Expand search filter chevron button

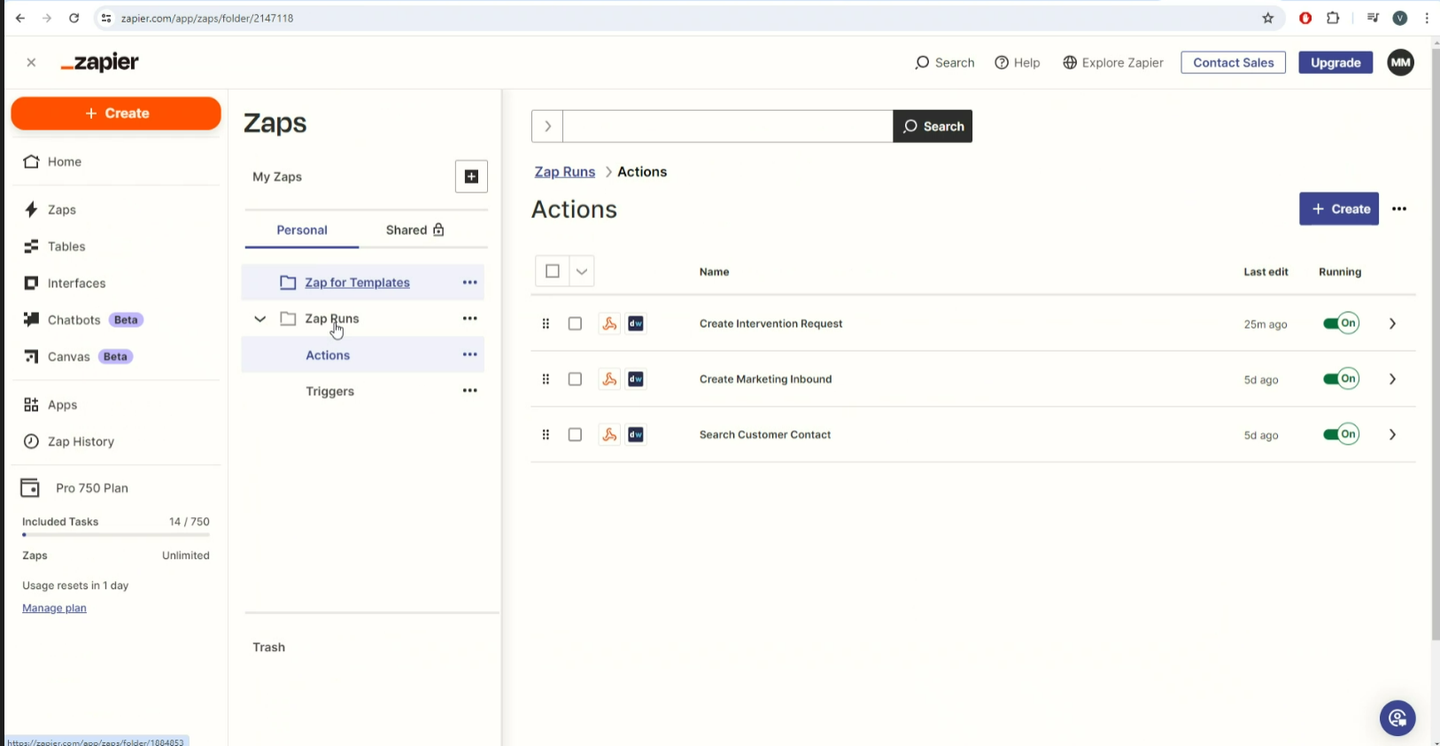click(547, 126)
